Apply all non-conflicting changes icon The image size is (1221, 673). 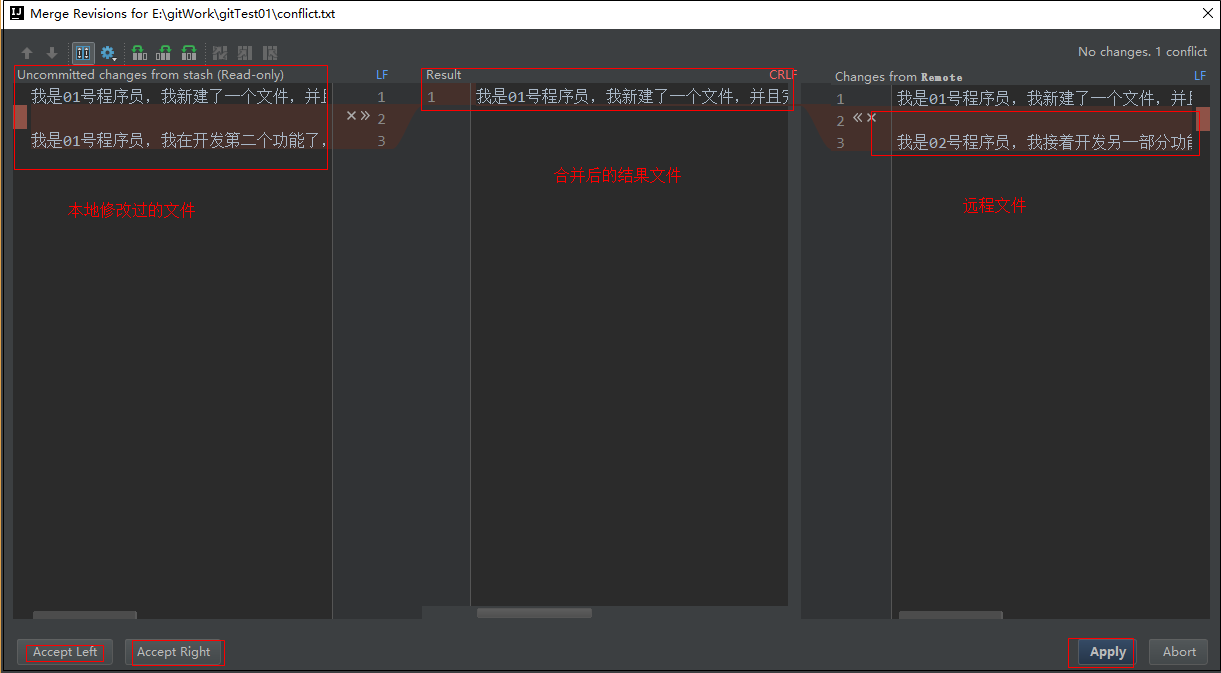coord(164,53)
